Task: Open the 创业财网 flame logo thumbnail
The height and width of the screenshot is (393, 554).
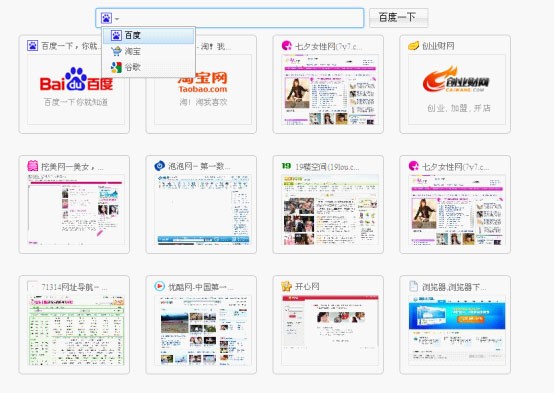Action: coord(456,89)
